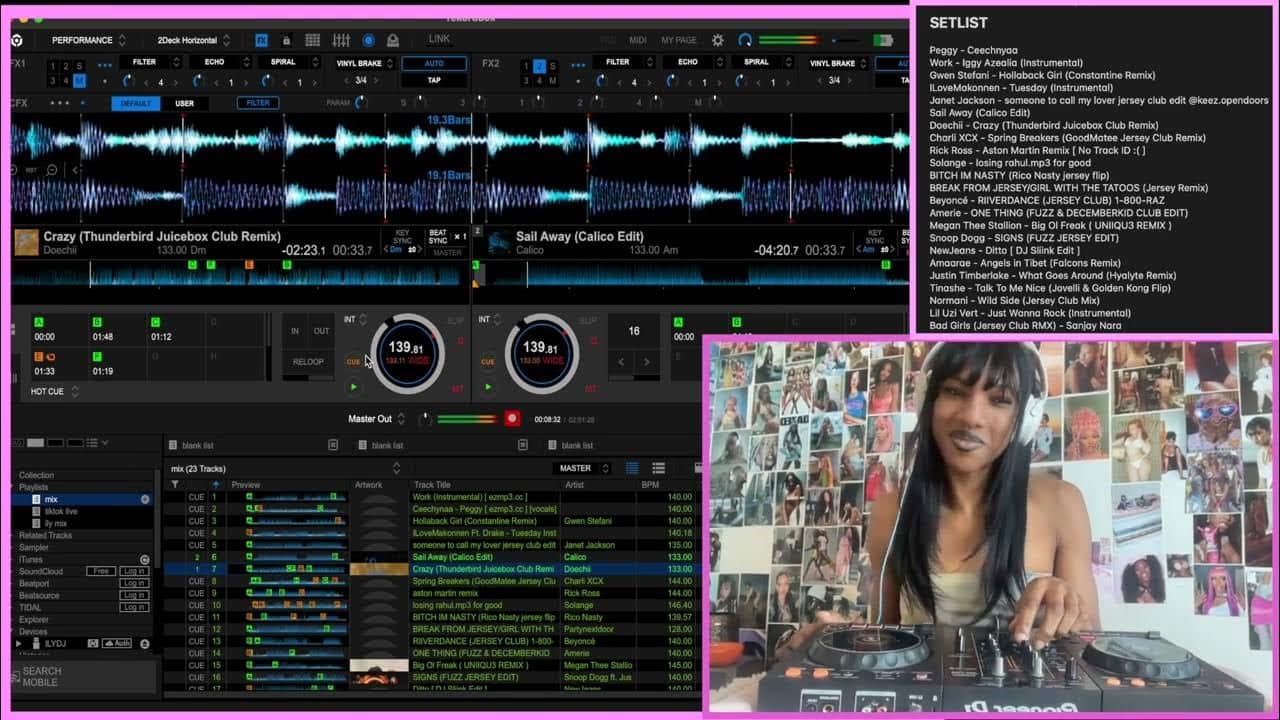This screenshot has height=720, width=1280.
Task: Log in to SoundCloud
Action: tap(134, 571)
